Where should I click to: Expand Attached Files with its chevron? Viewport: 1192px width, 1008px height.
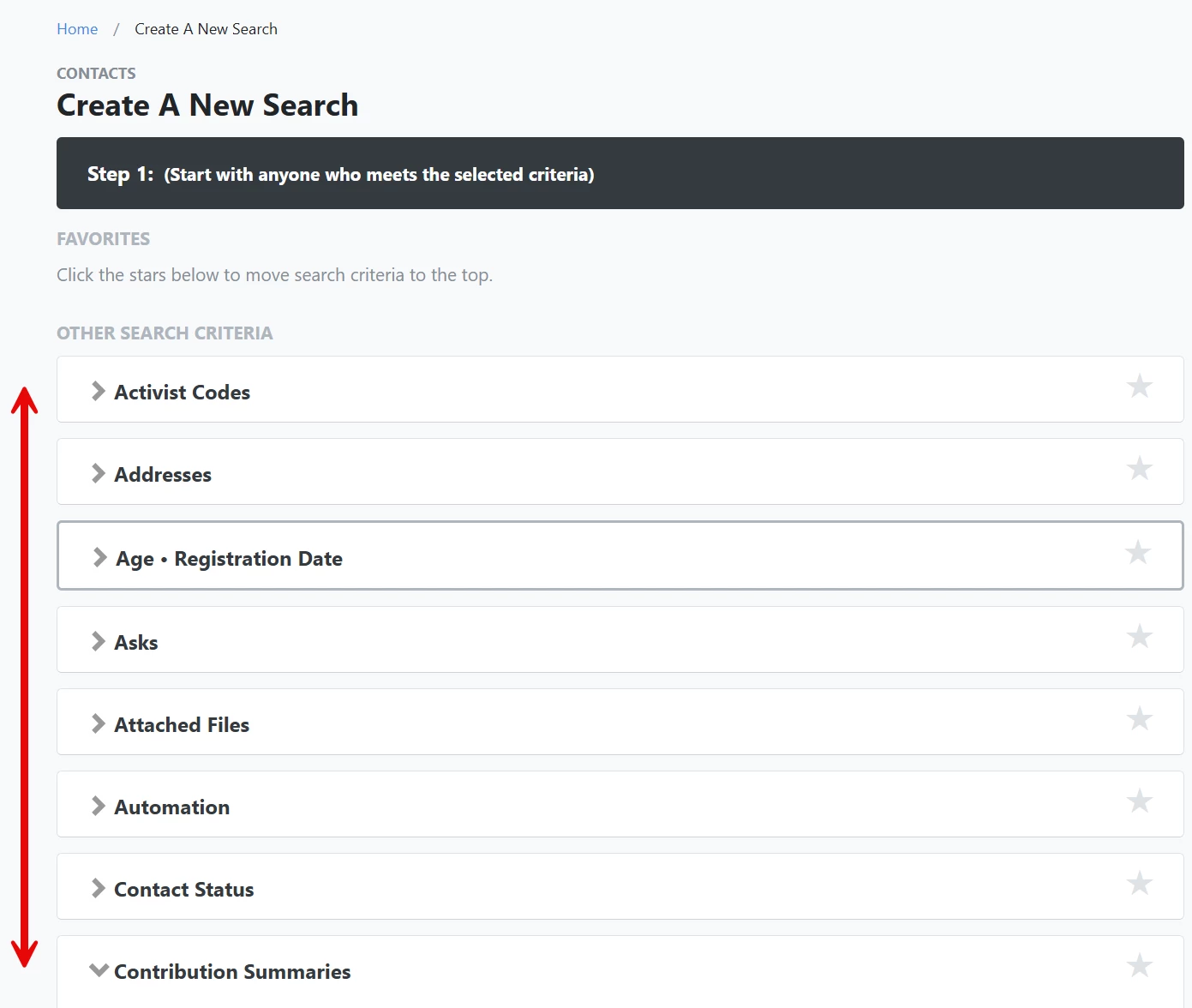pos(98,723)
